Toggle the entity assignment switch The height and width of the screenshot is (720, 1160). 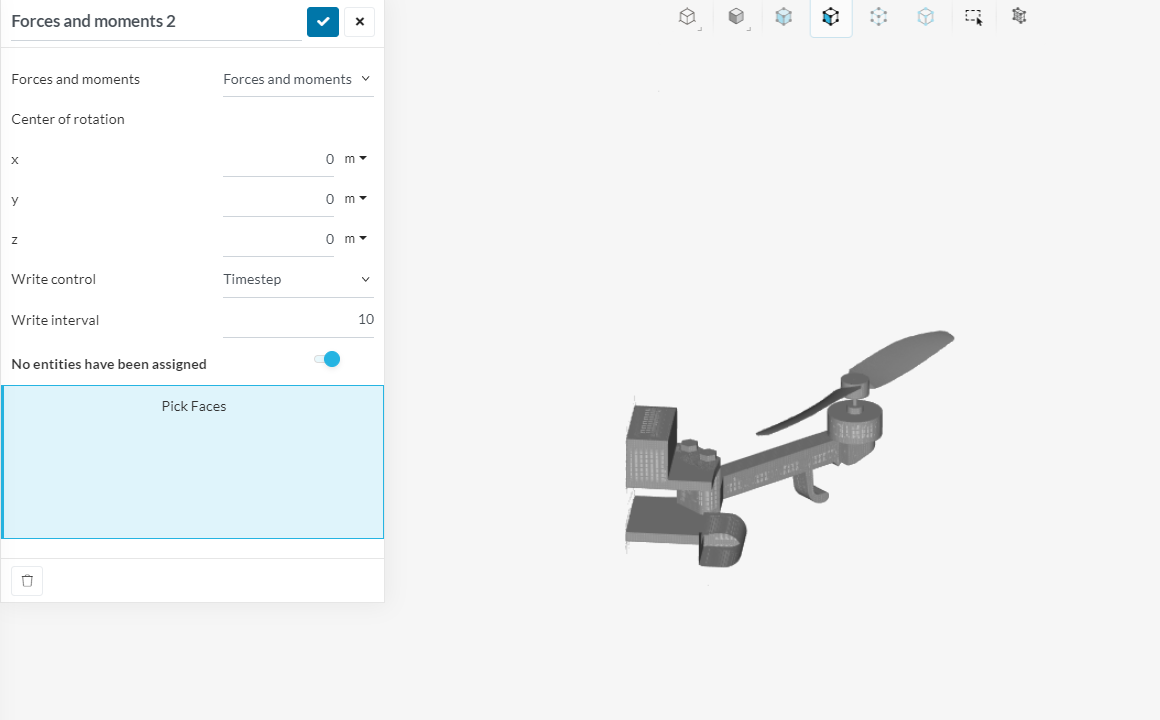point(327,359)
